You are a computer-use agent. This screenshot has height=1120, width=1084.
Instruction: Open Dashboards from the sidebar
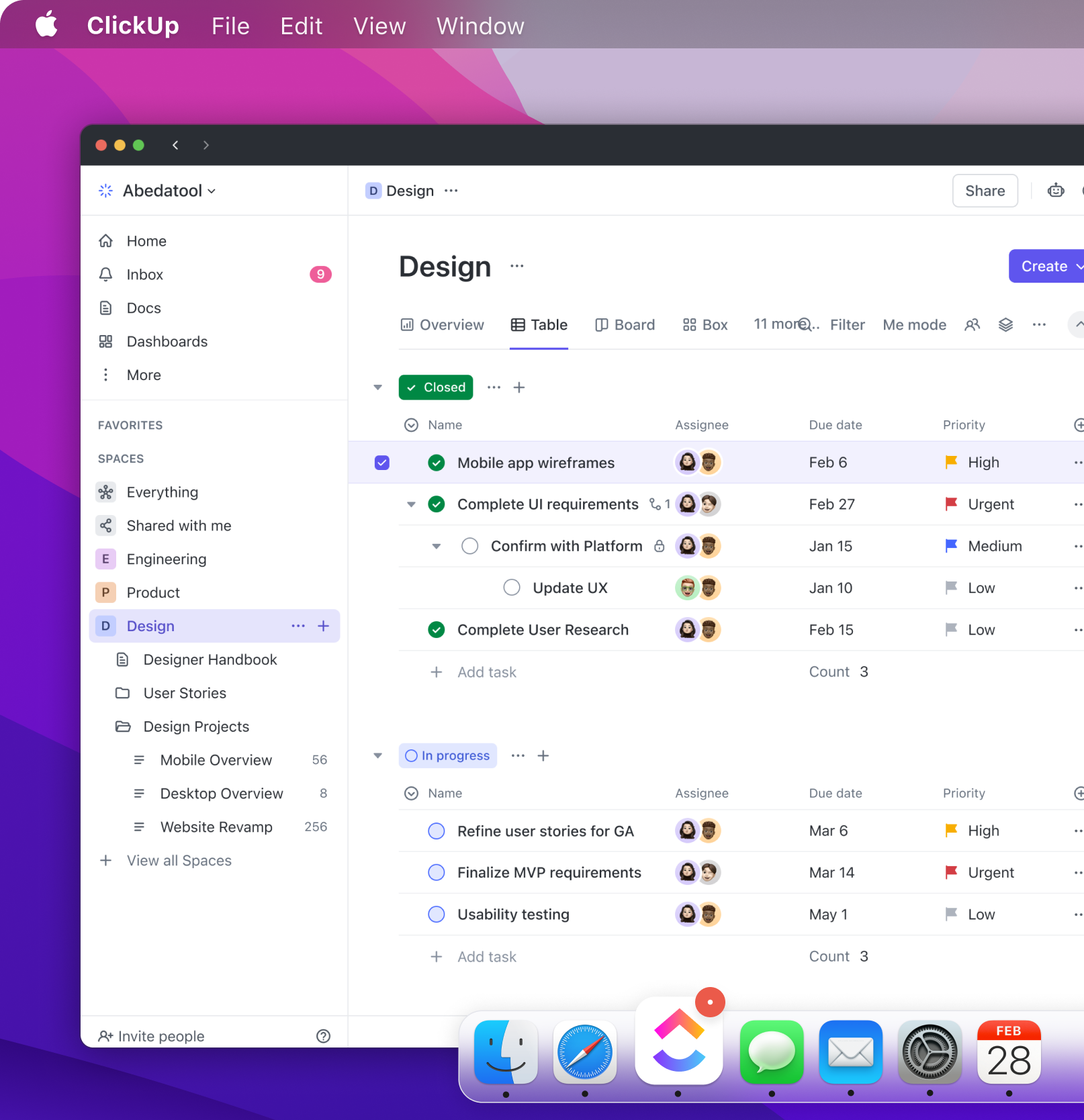[167, 341]
